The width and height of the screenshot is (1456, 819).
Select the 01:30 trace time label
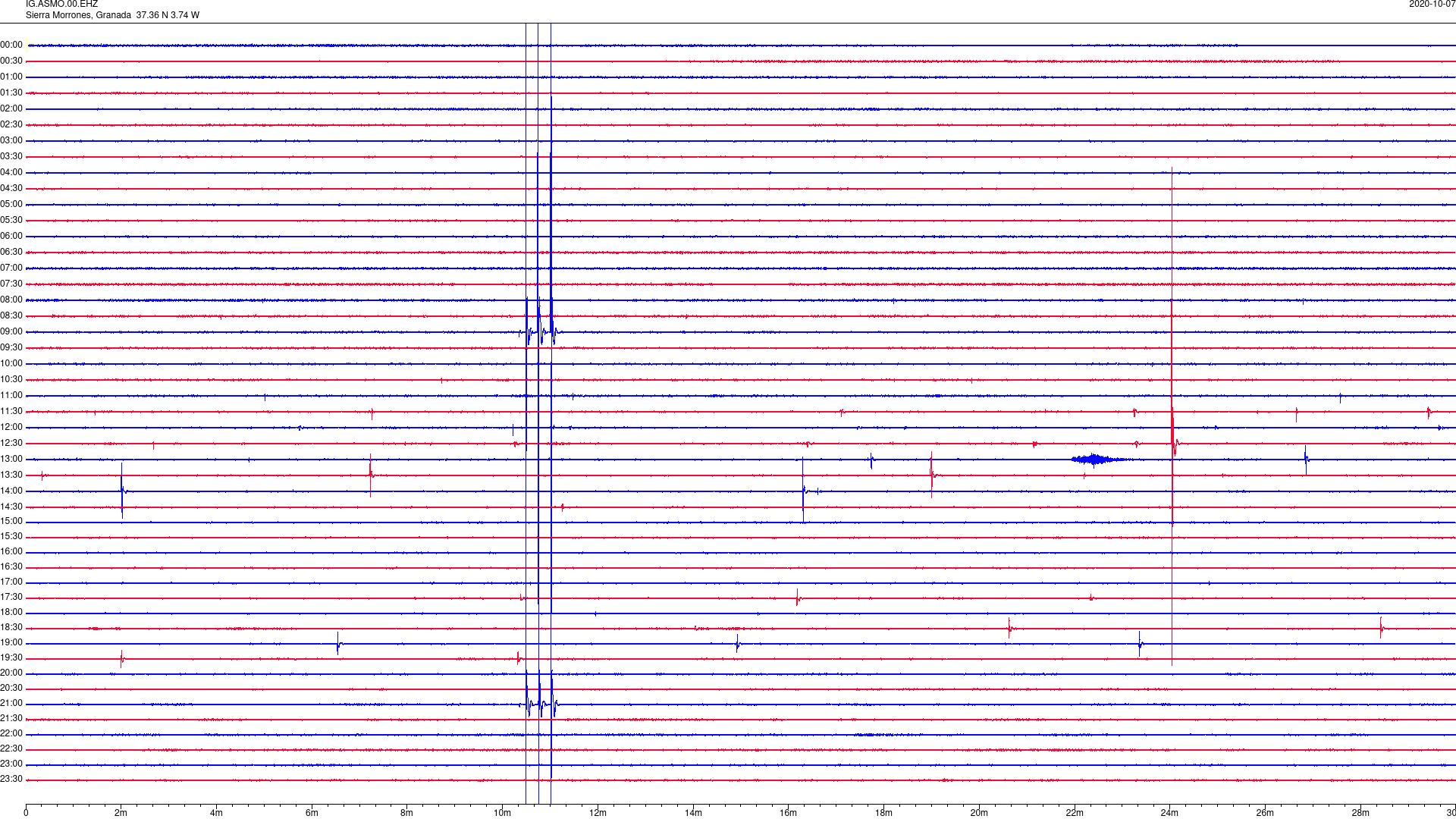click(11, 93)
